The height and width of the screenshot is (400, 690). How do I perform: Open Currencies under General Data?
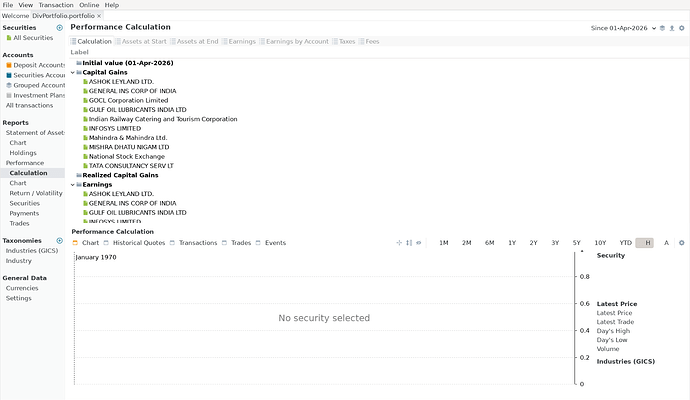pyautogui.click(x=22, y=288)
